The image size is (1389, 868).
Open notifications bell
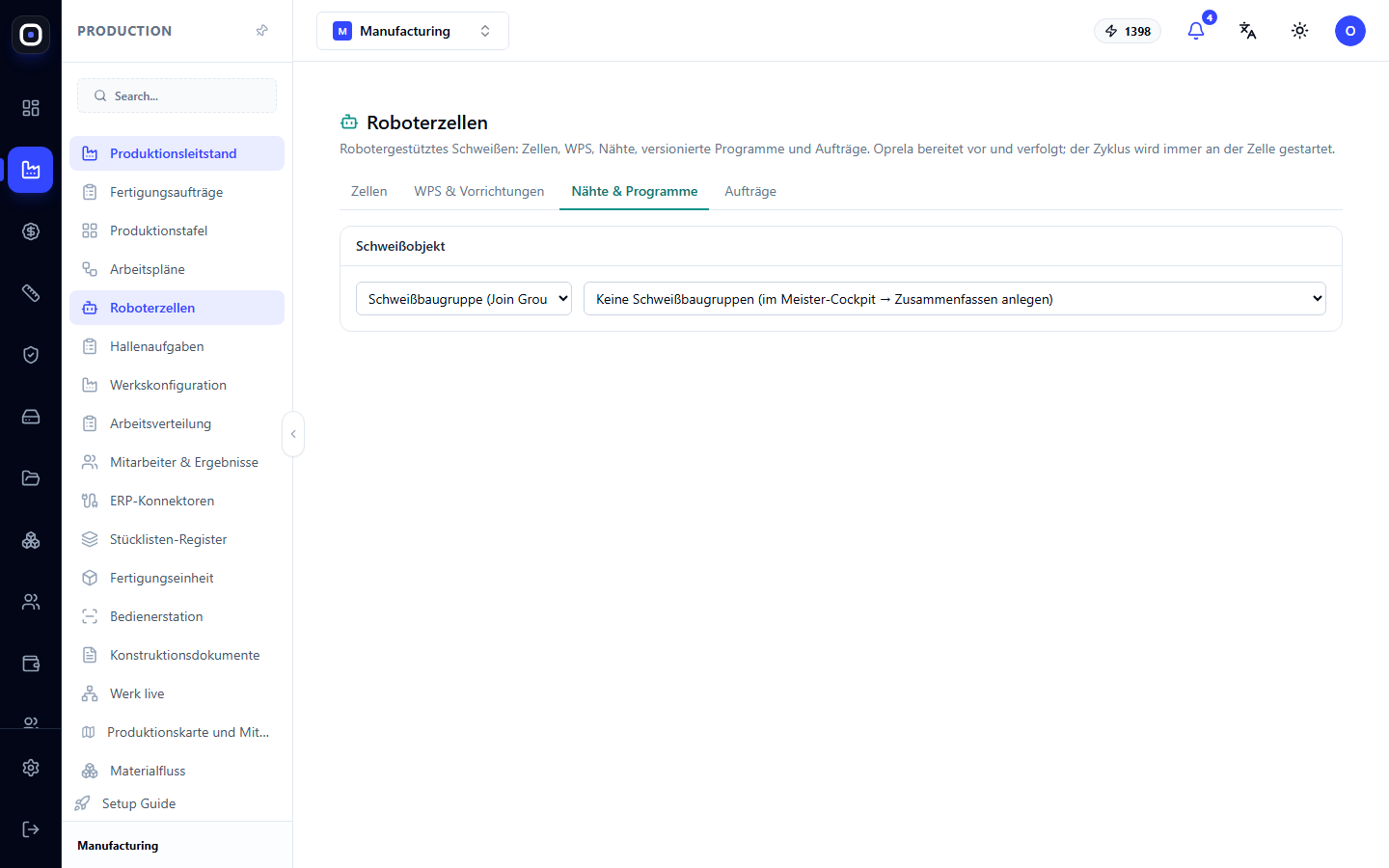[x=1196, y=31]
